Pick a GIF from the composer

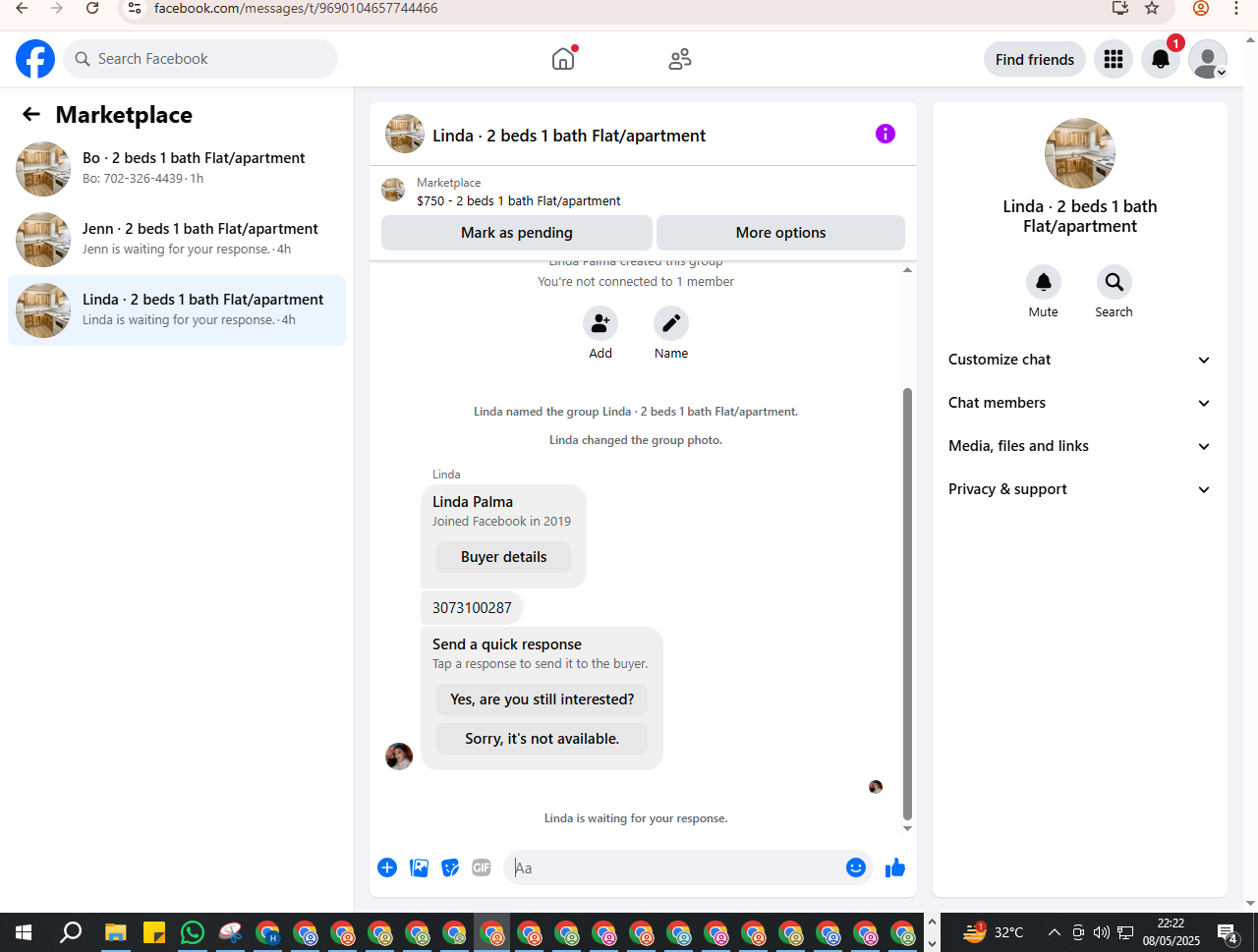tap(482, 868)
